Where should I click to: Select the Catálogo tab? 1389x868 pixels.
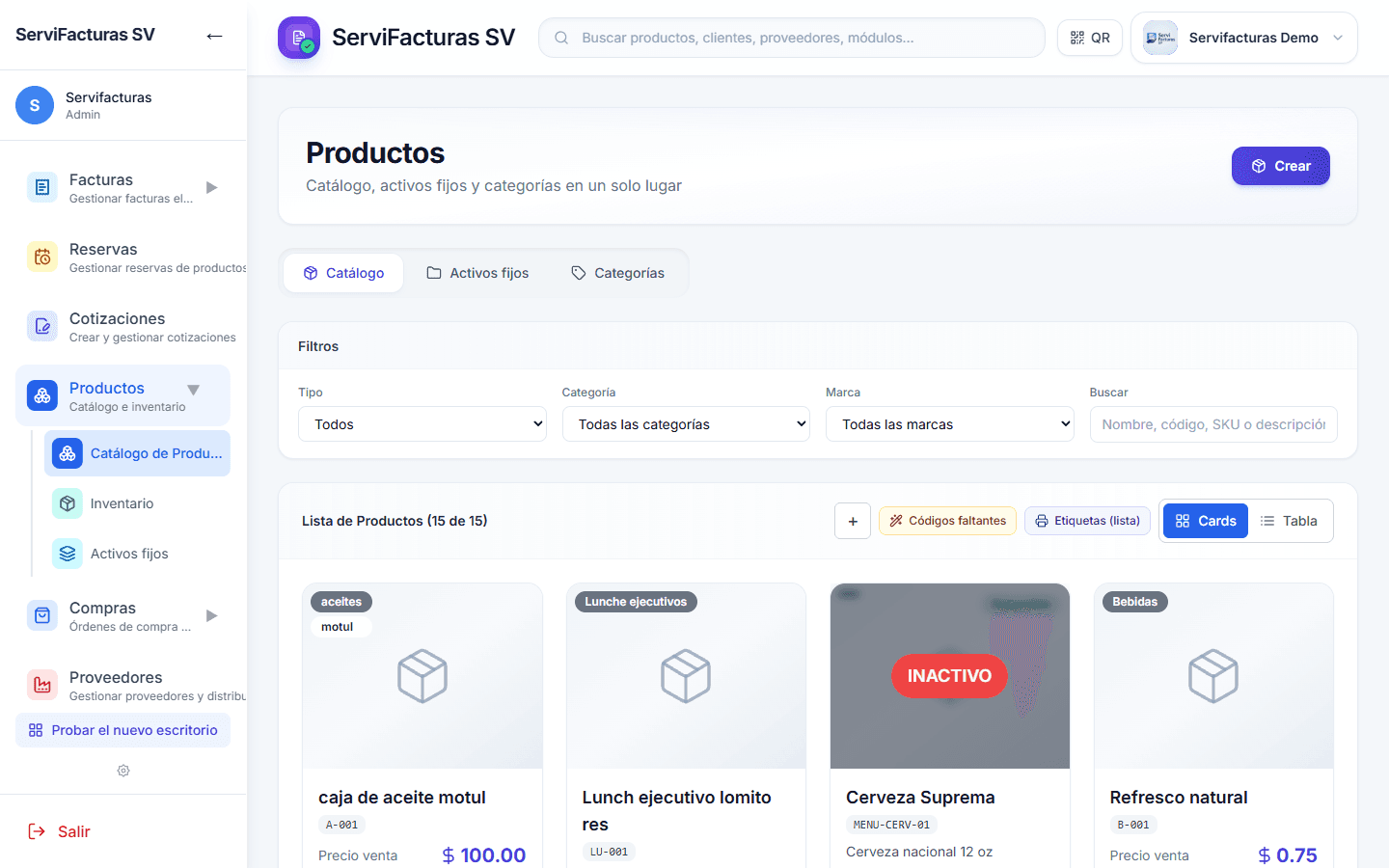(x=343, y=273)
